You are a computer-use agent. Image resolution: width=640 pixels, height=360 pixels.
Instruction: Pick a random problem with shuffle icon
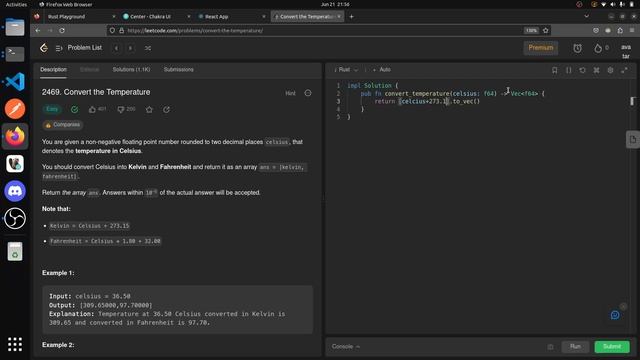[x=148, y=48]
